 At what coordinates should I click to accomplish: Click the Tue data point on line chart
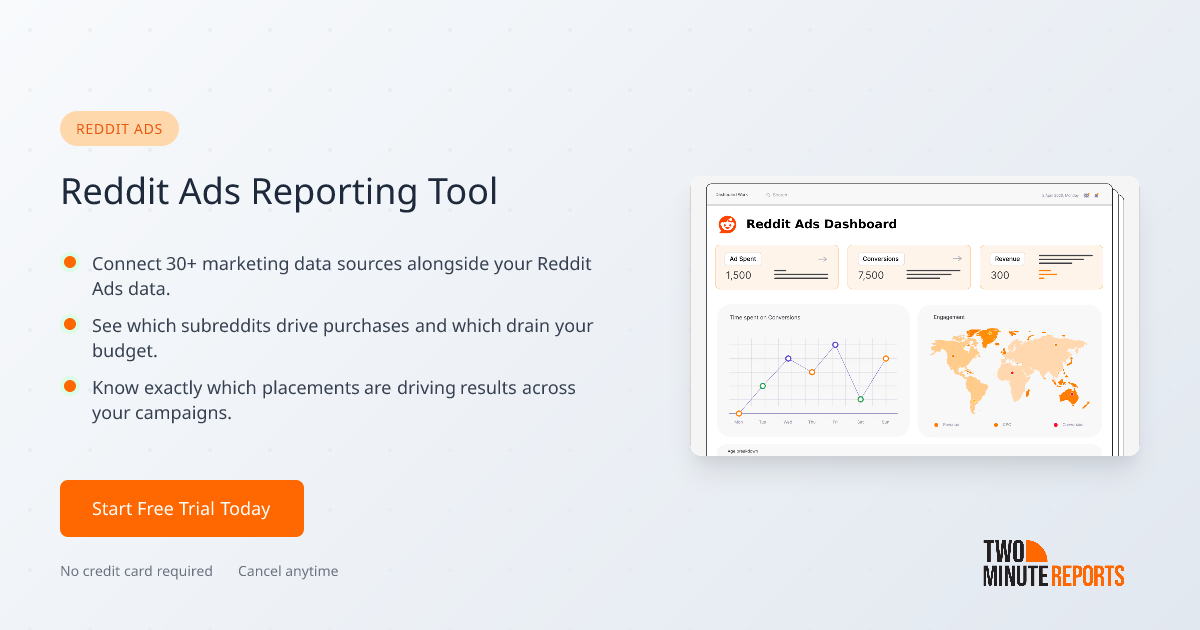763,386
